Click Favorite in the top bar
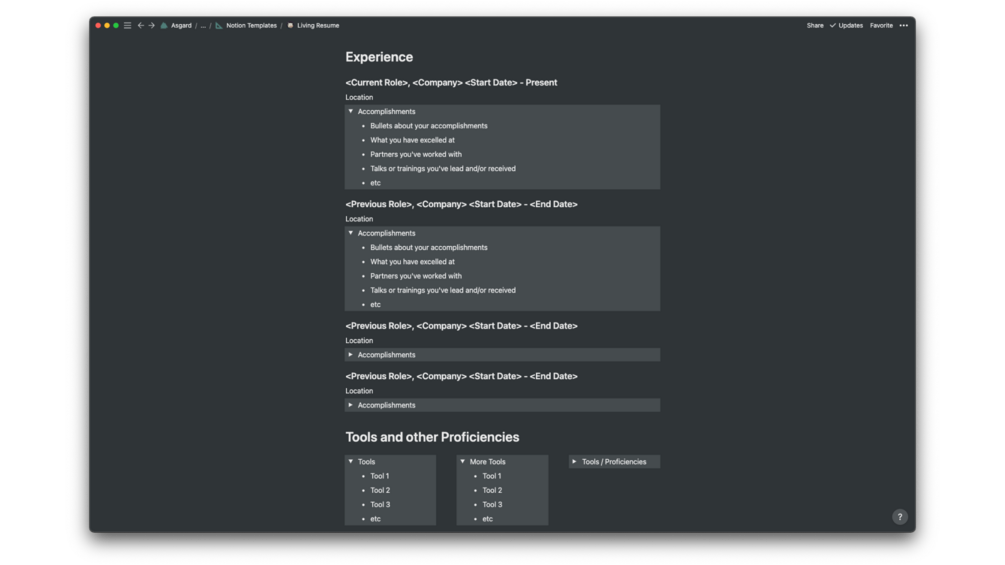 881,26
